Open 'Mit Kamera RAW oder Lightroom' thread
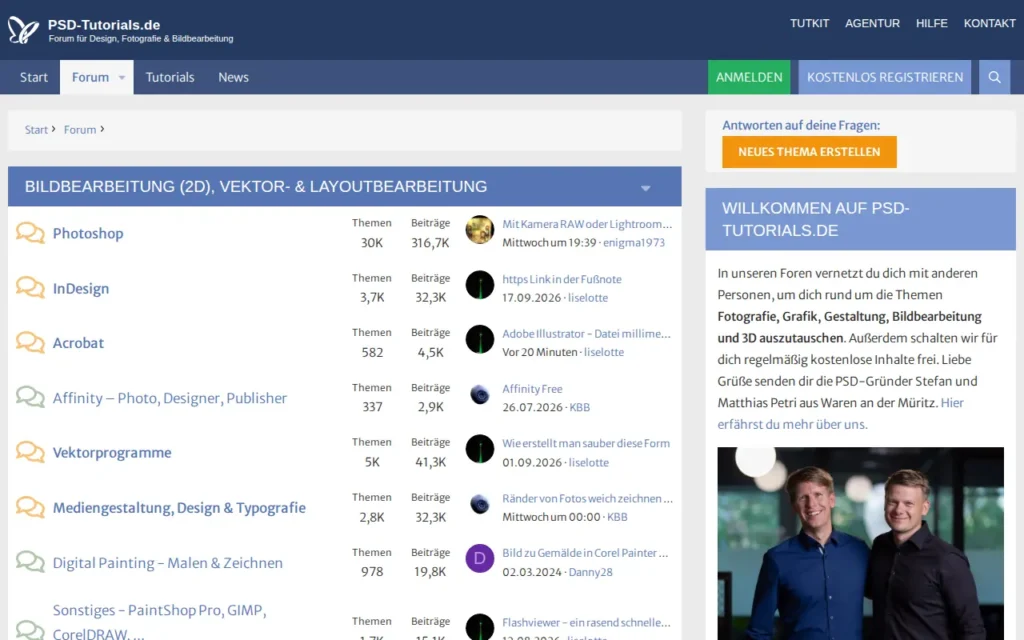Image resolution: width=1024 pixels, height=640 pixels. tap(586, 224)
